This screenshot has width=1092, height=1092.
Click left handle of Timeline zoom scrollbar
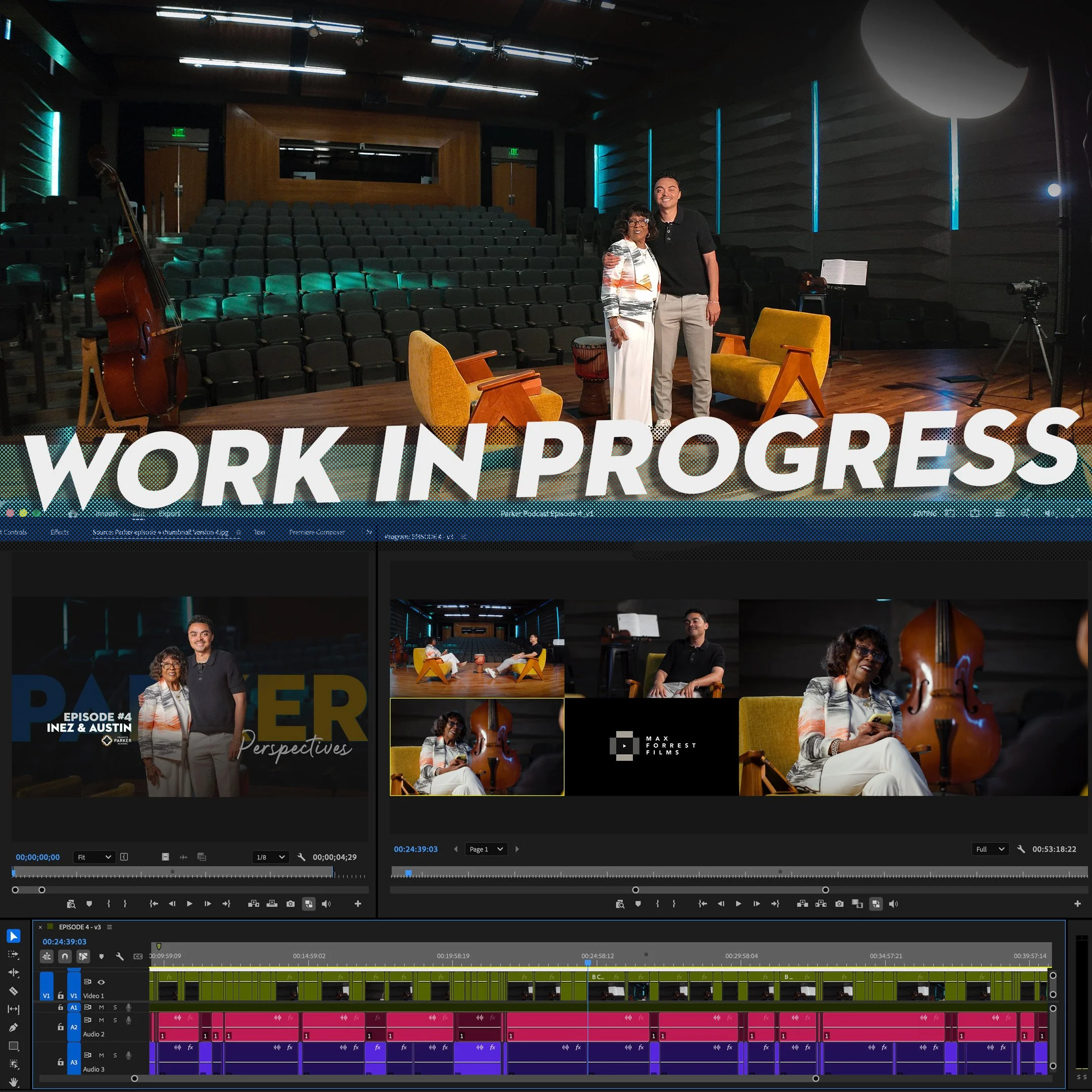click(x=134, y=1078)
